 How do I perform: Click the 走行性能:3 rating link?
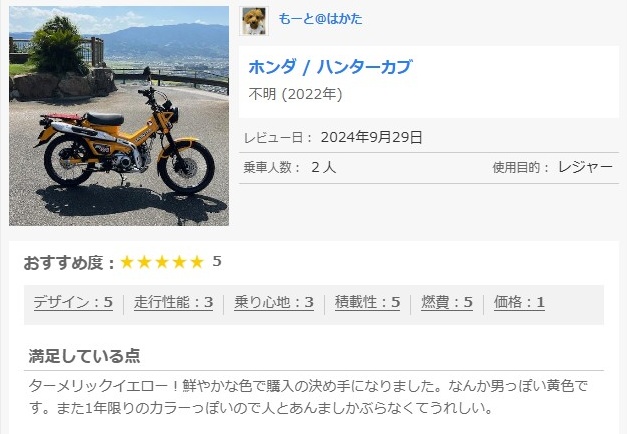coord(174,302)
